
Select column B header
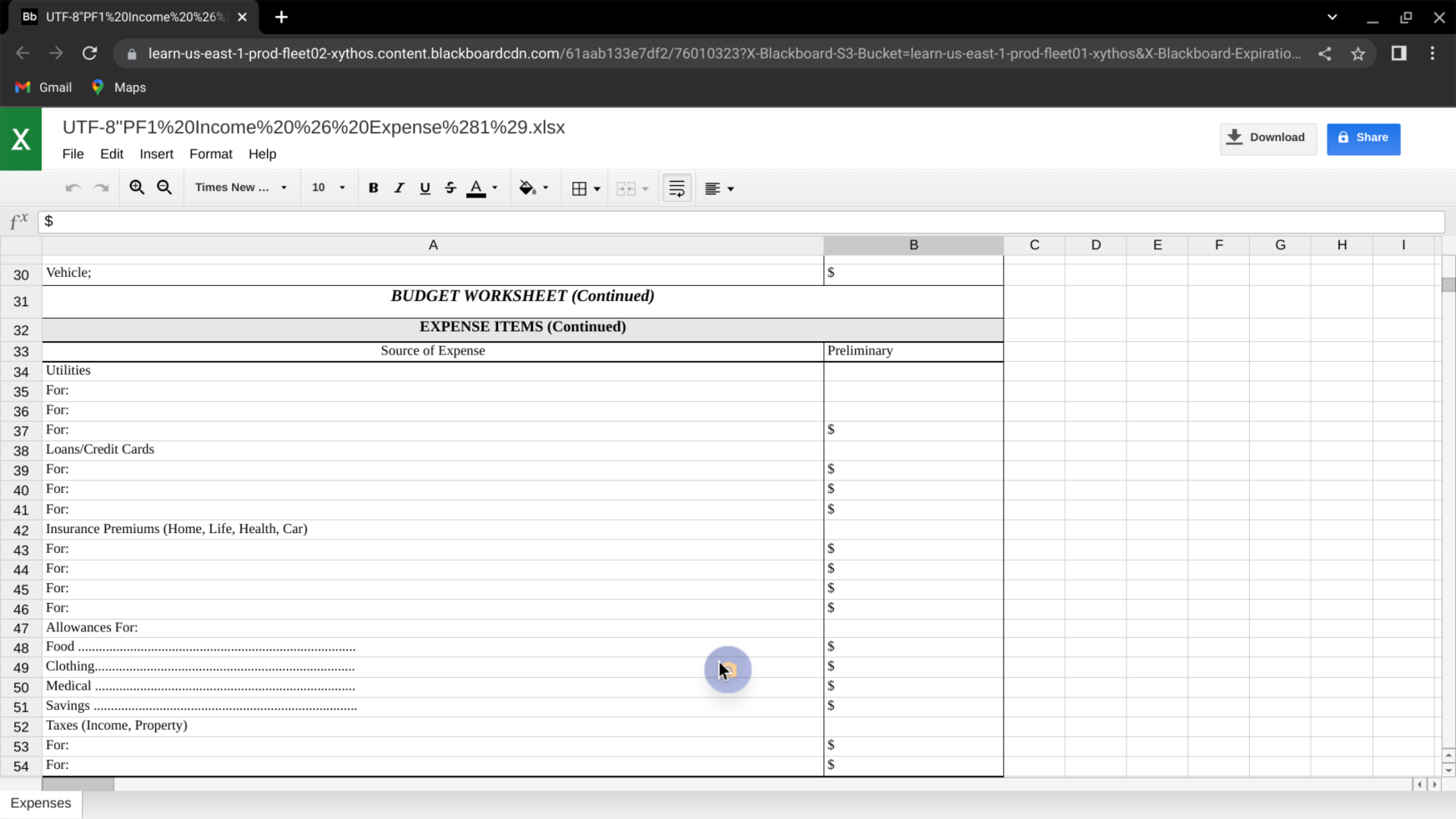(x=914, y=245)
